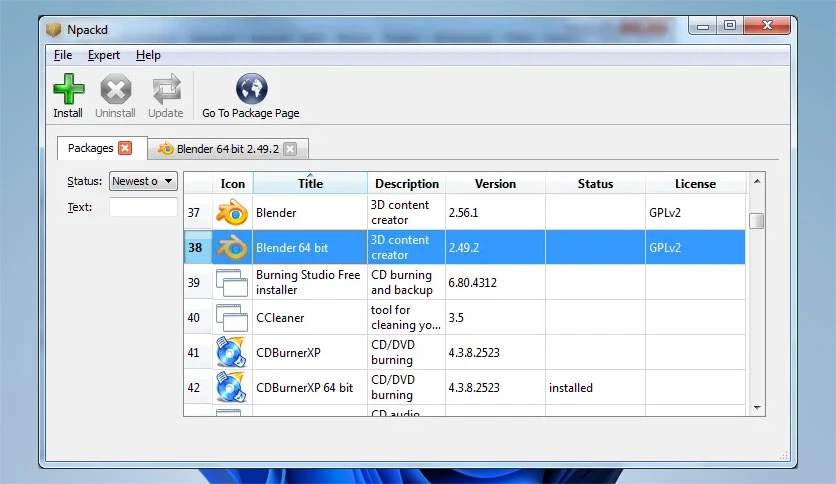This screenshot has width=836, height=484.
Task: Click CCleaner placeholder window icon
Action: 232,318
